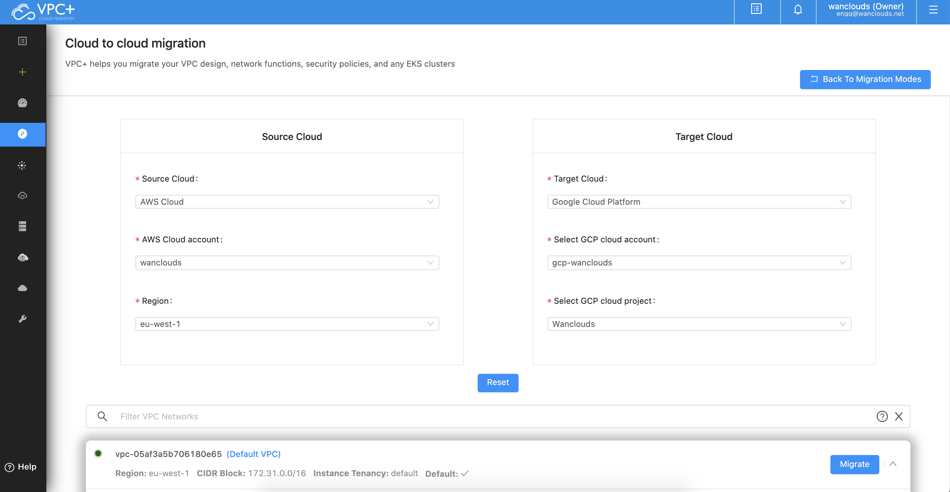950x492 pixels.
Task: Open the notifications bell
Action: 798,10
